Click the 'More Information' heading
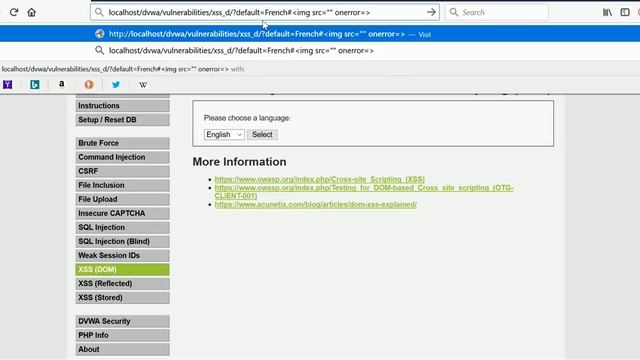Screen dimensions: 640x360 point(240,162)
